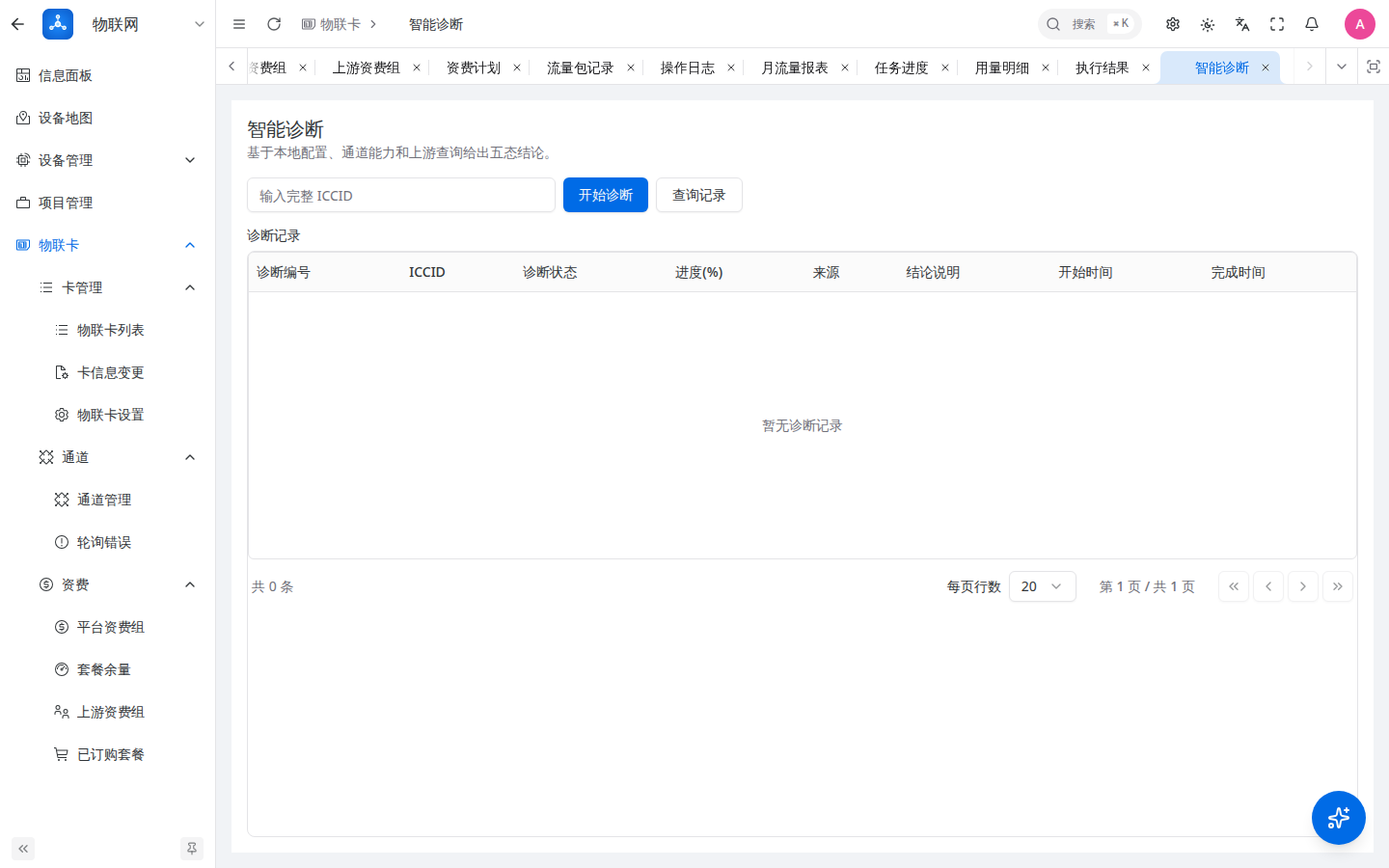Close the 上游资费组 tab

tap(417, 68)
